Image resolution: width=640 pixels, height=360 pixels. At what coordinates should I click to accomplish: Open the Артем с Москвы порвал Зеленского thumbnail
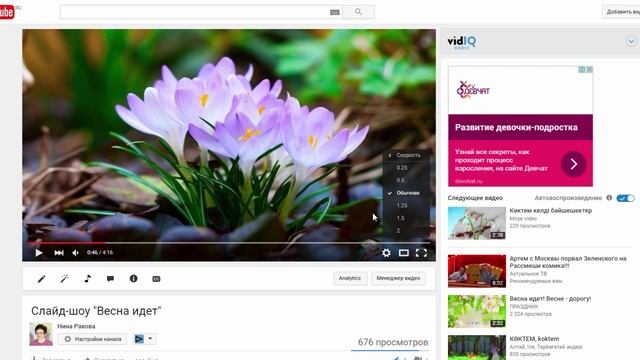pos(477,271)
